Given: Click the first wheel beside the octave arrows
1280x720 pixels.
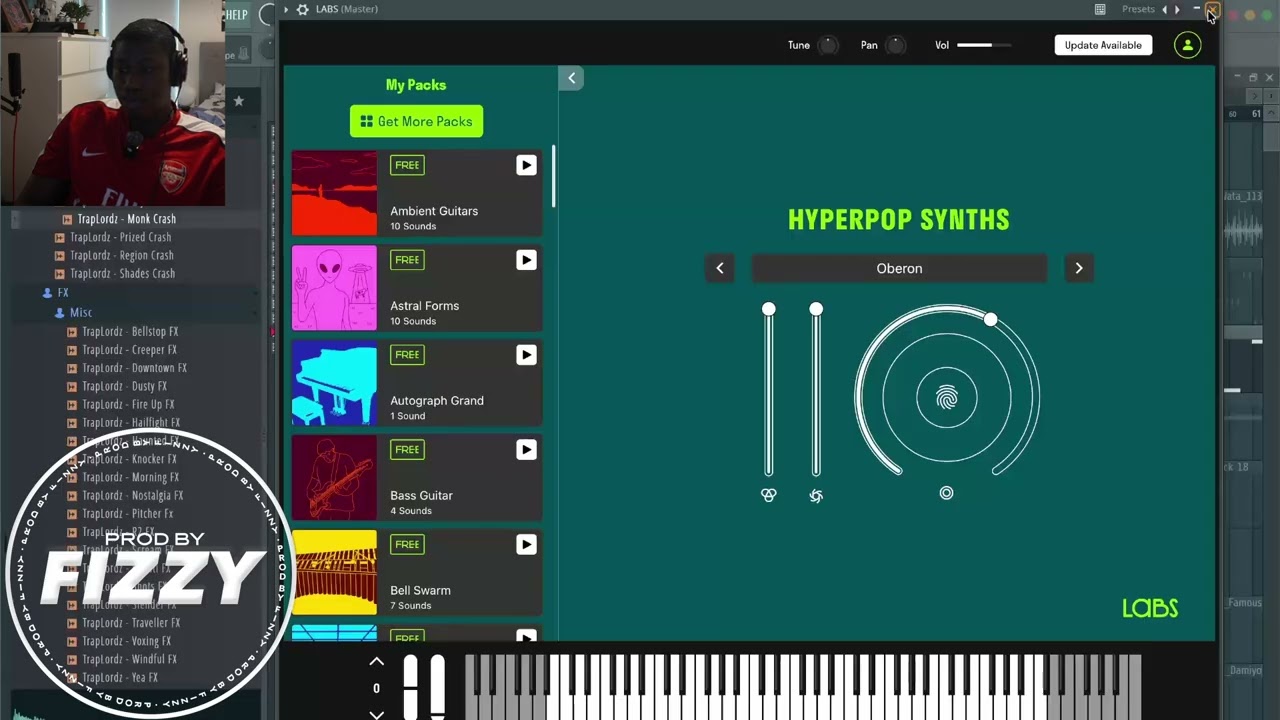Looking at the screenshot, I should click(411, 686).
